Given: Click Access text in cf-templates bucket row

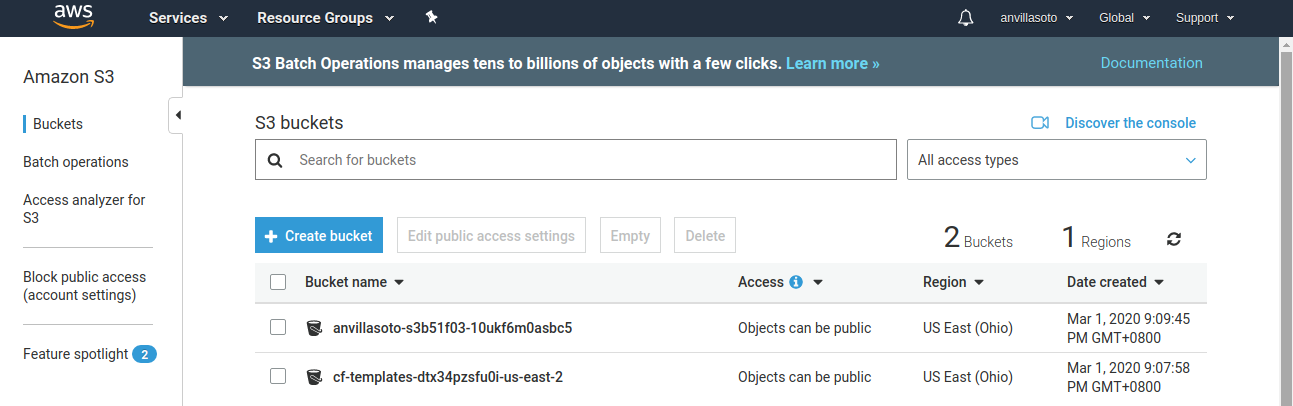Looking at the screenshot, I should point(804,377).
